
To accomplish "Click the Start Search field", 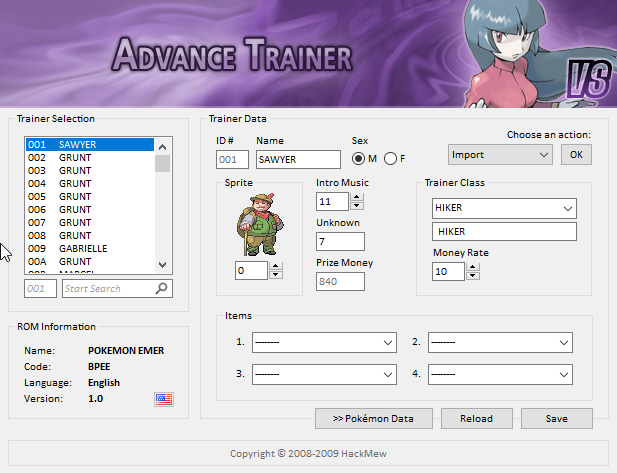I will pyautogui.click(x=117, y=288).
